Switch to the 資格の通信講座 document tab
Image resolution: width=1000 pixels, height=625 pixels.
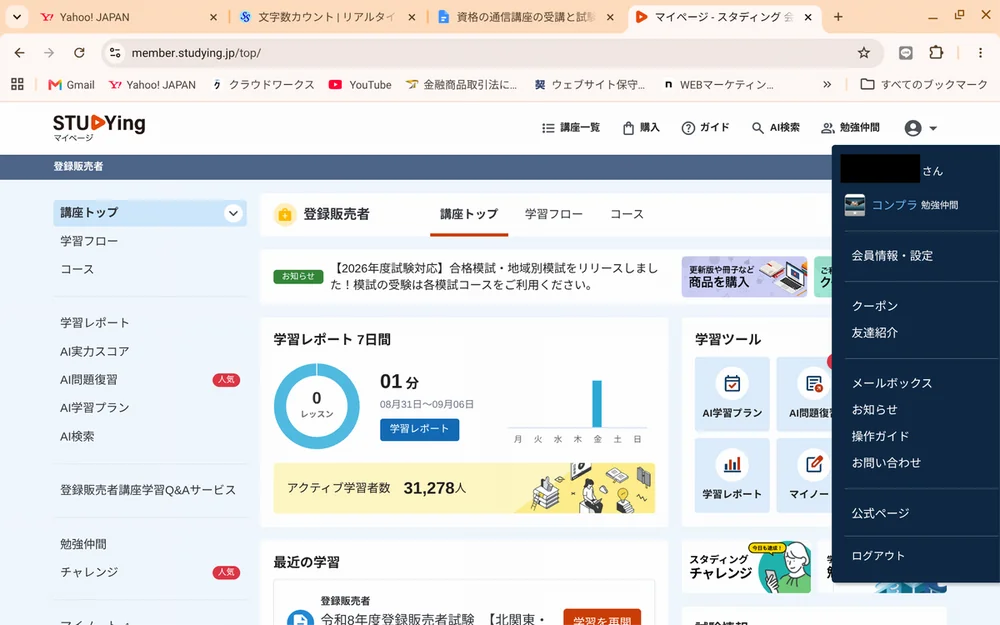(x=525, y=17)
